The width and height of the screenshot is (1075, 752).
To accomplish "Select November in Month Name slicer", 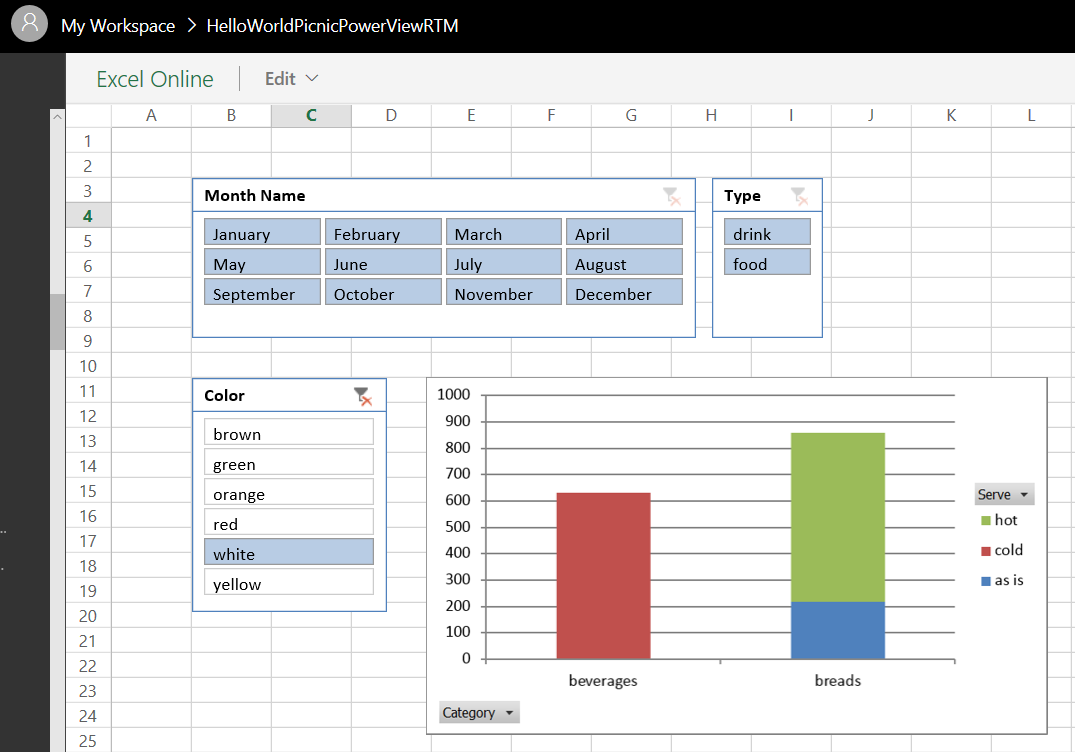I will click(x=504, y=291).
